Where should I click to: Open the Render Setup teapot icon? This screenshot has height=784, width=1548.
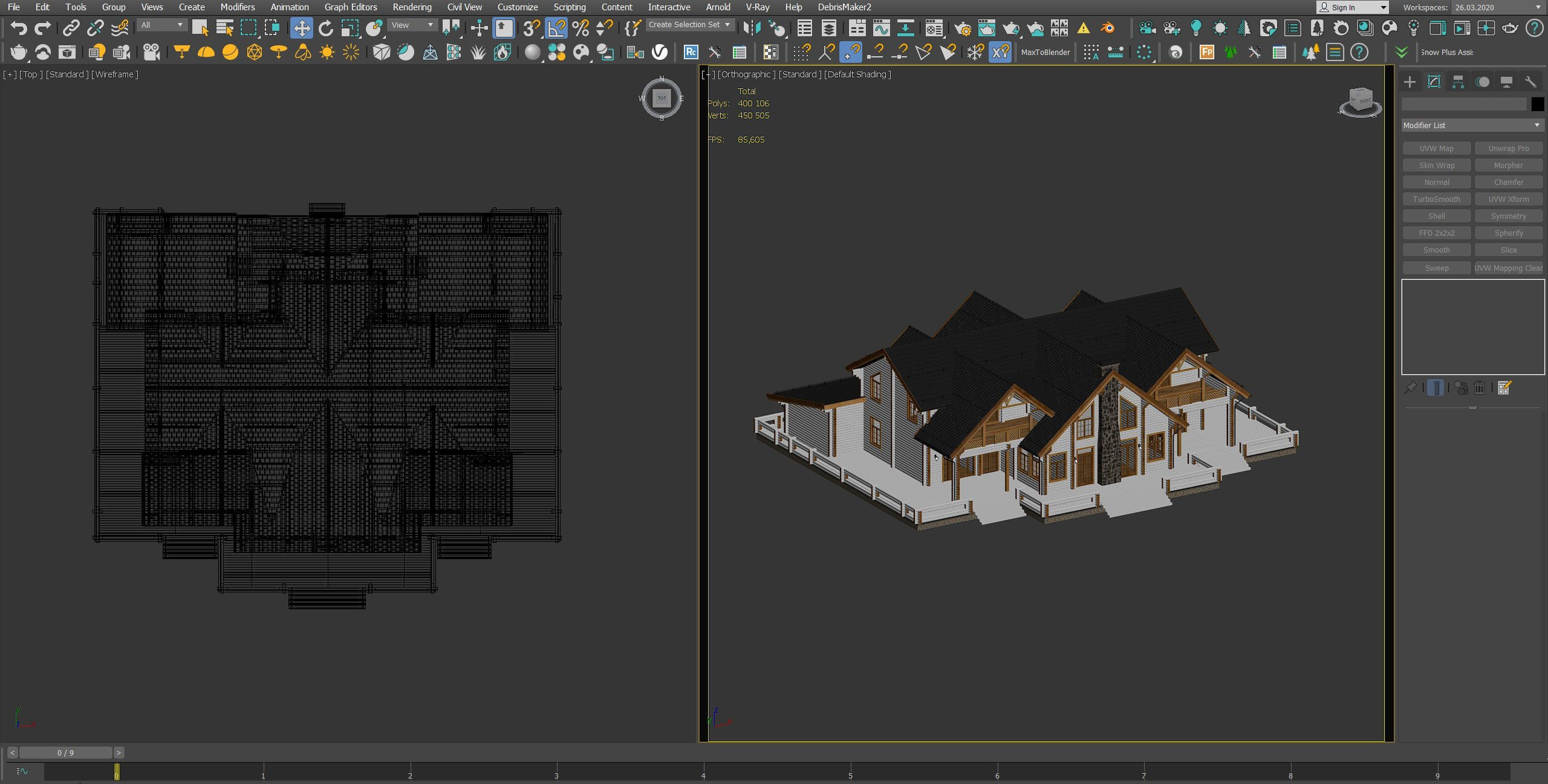pyautogui.click(x=962, y=28)
